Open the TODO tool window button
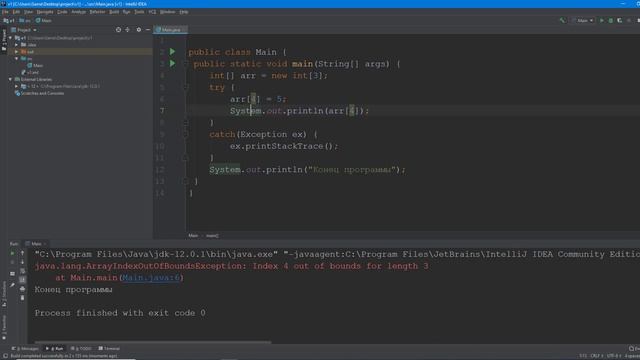Image resolution: width=640 pixels, height=360 pixels. [x=81, y=349]
